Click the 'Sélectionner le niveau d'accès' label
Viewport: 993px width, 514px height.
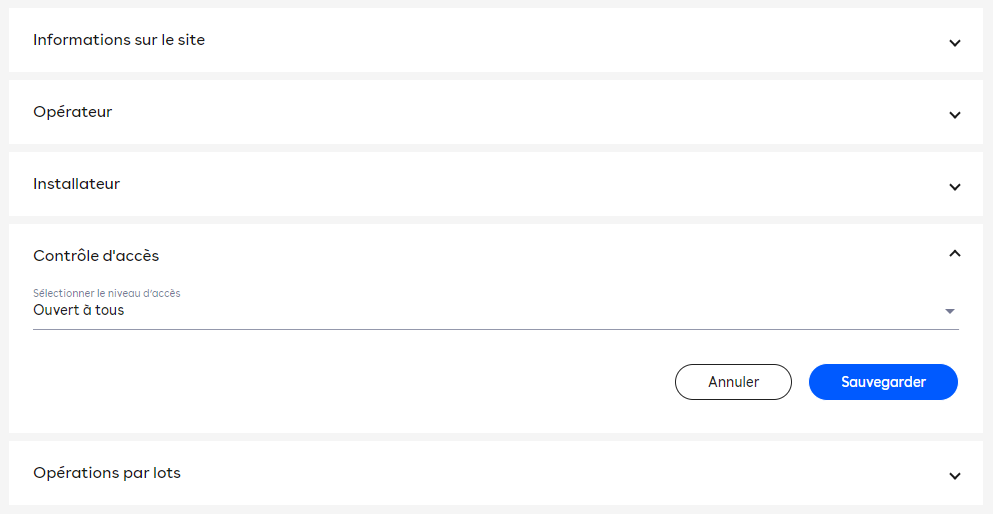point(106,294)
